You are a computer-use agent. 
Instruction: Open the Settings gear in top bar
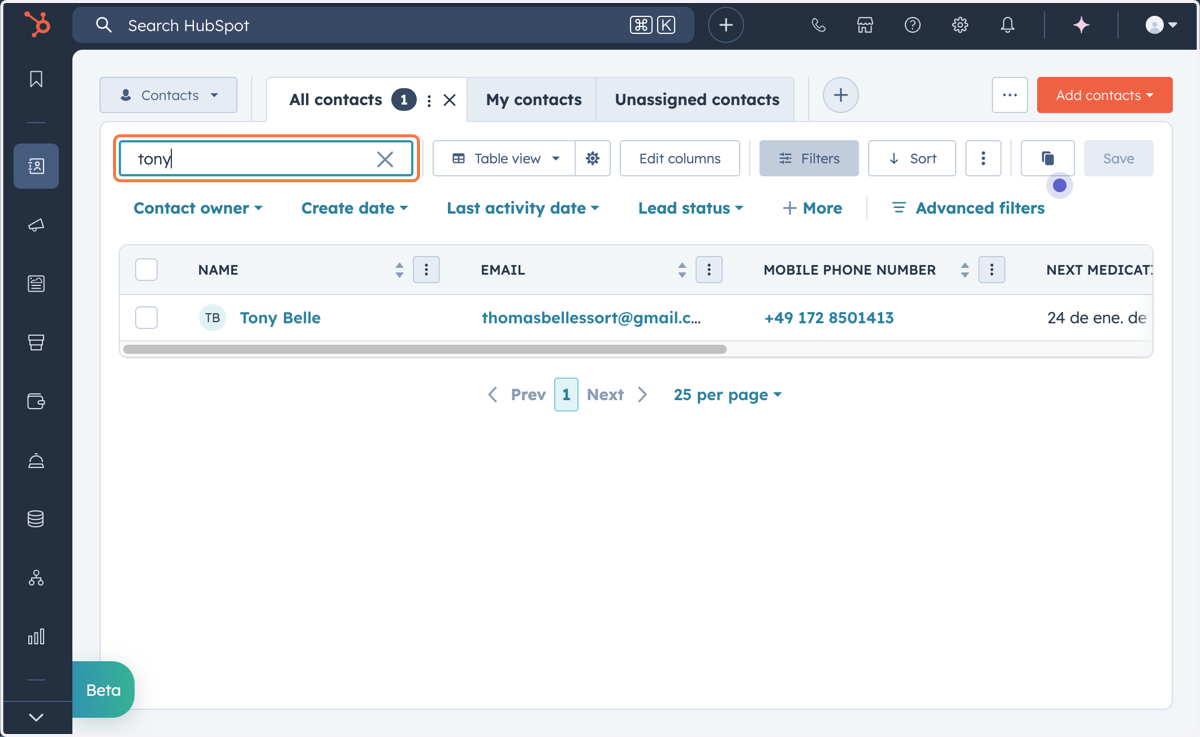coord(960,25)
